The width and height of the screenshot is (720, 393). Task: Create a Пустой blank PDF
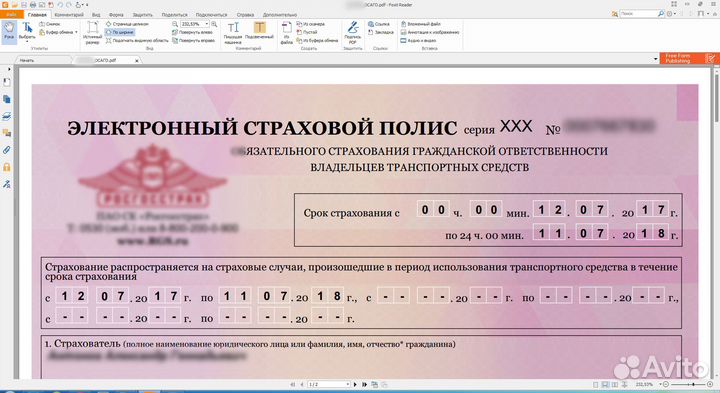(307, 32)
